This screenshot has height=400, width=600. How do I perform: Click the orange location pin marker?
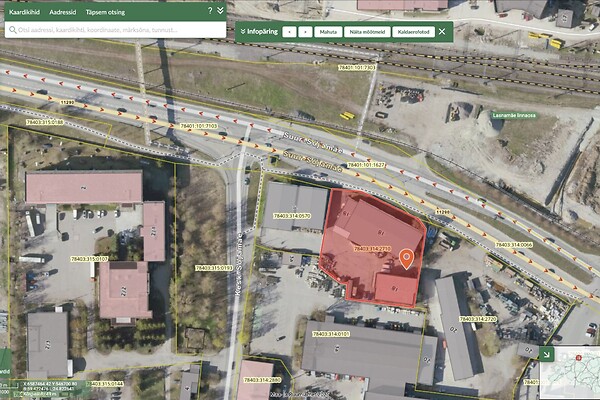pyautogui.click(x=406, y=259)
